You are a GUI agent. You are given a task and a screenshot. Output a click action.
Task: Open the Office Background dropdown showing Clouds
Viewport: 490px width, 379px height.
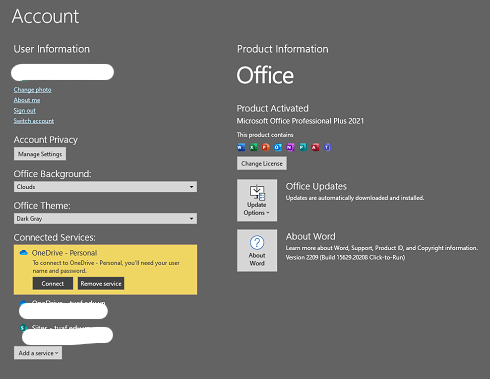[105, 187]
